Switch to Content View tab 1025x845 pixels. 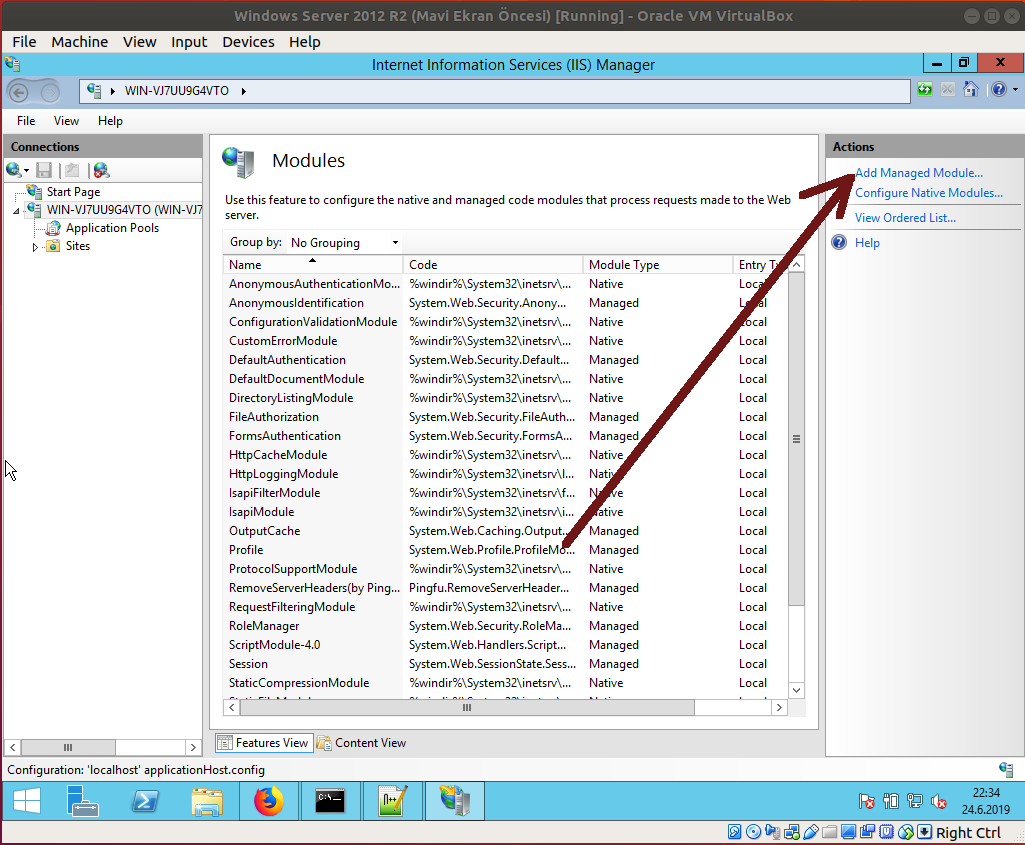[x=361, y=743]
